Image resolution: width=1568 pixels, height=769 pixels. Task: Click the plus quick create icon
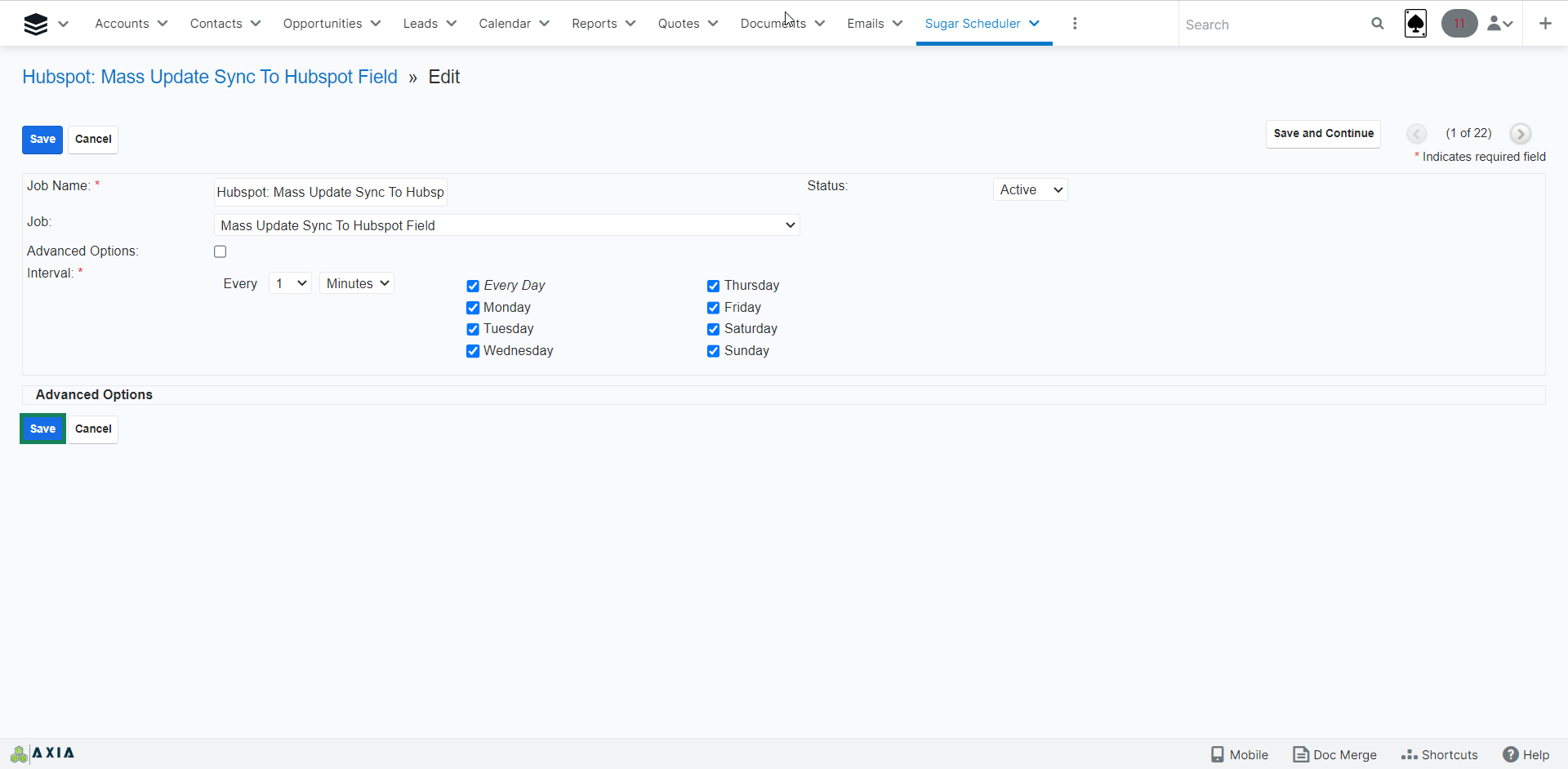click(1545, 24)
